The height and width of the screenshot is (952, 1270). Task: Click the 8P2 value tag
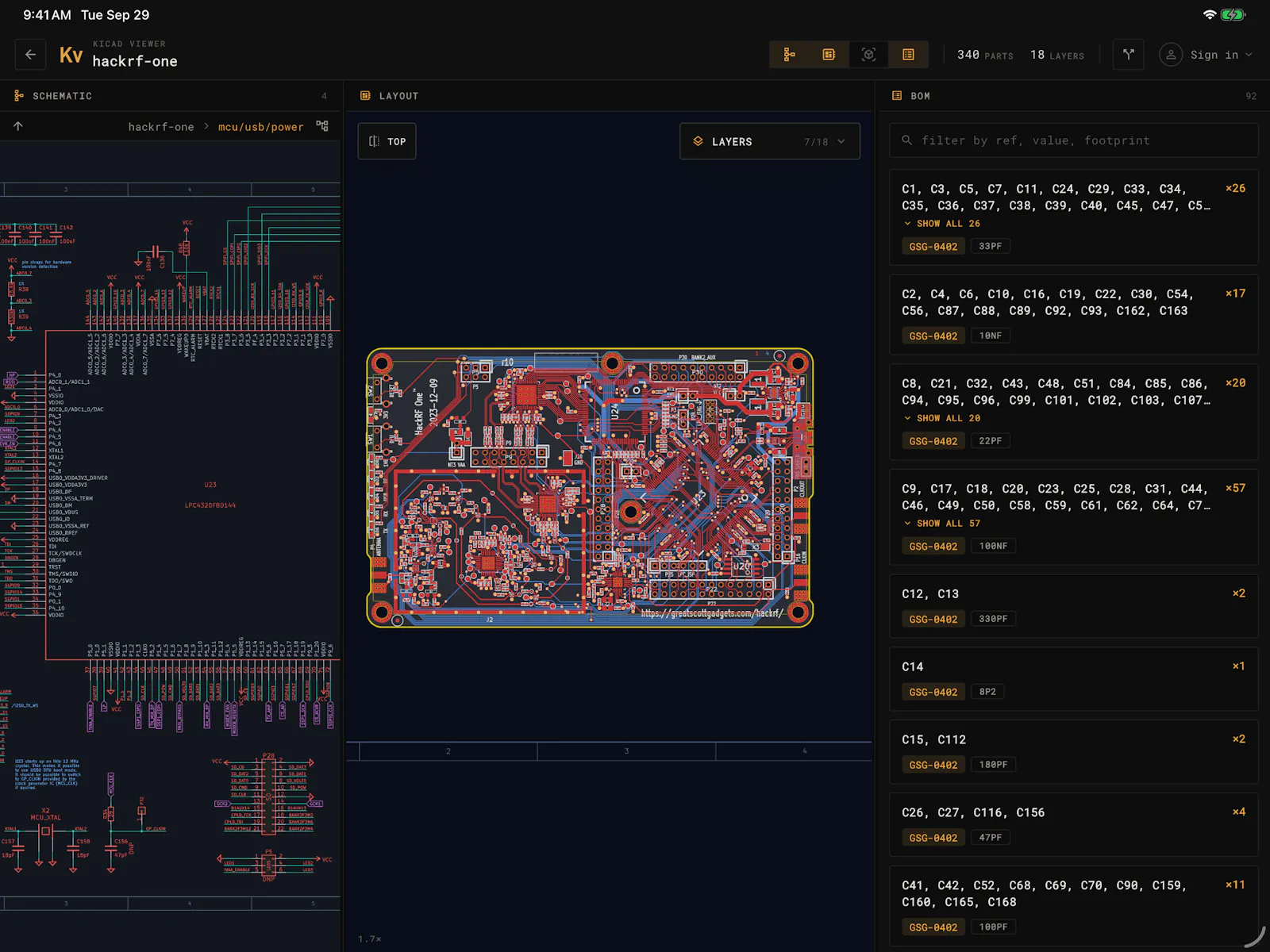coord(987,692)
